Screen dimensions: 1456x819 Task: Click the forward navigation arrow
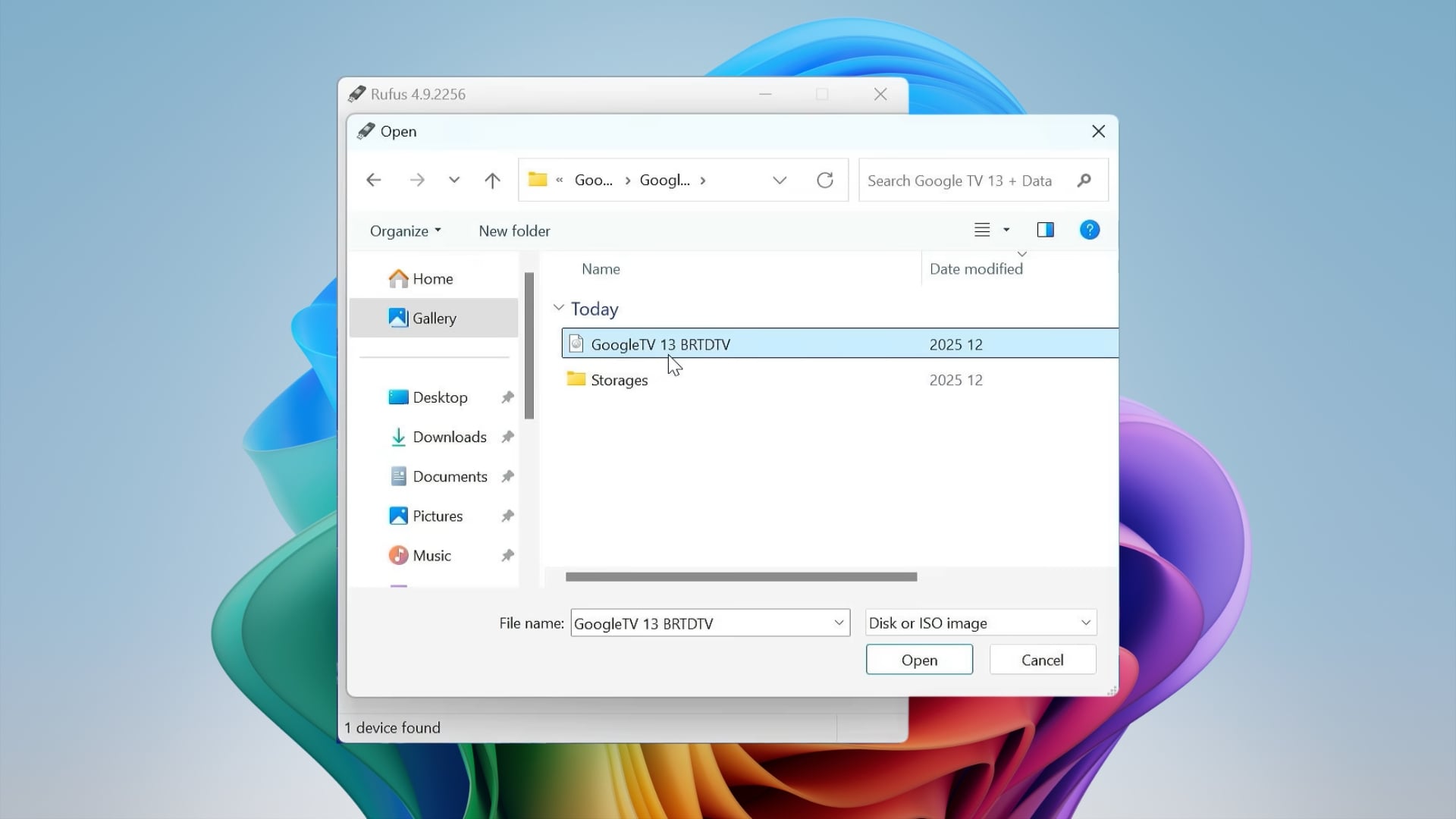tap(417, 180)
